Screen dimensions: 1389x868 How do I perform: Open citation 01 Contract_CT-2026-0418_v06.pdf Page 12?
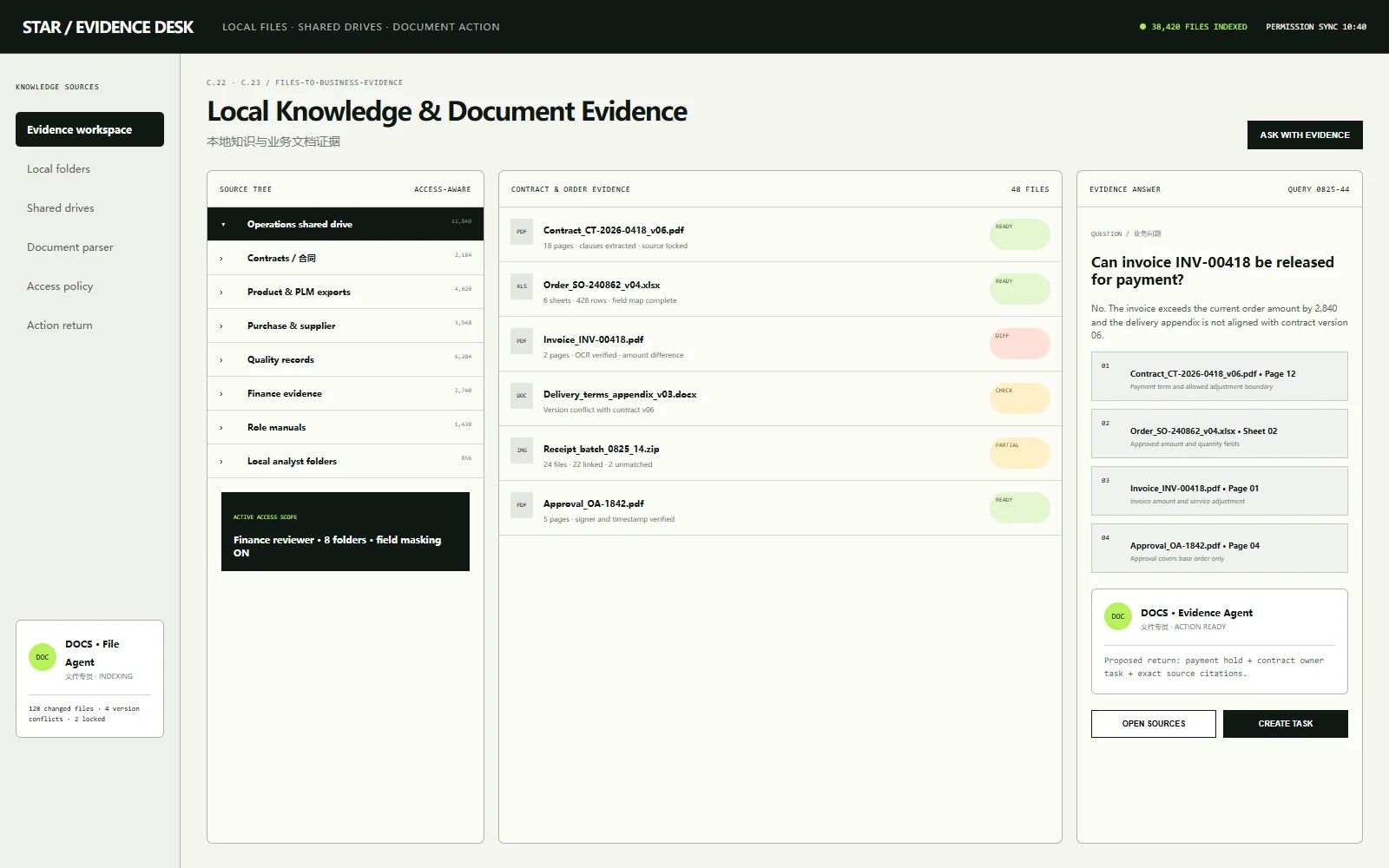[x=1219, y=376]
